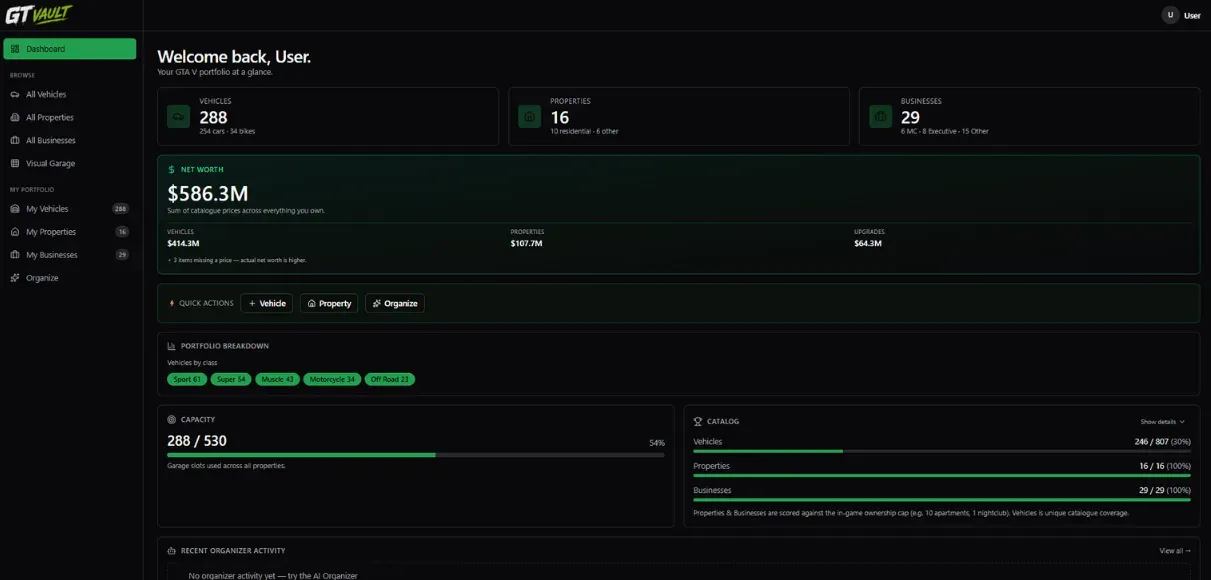Open All Vehicles in the sidebar

coord(70,94)
